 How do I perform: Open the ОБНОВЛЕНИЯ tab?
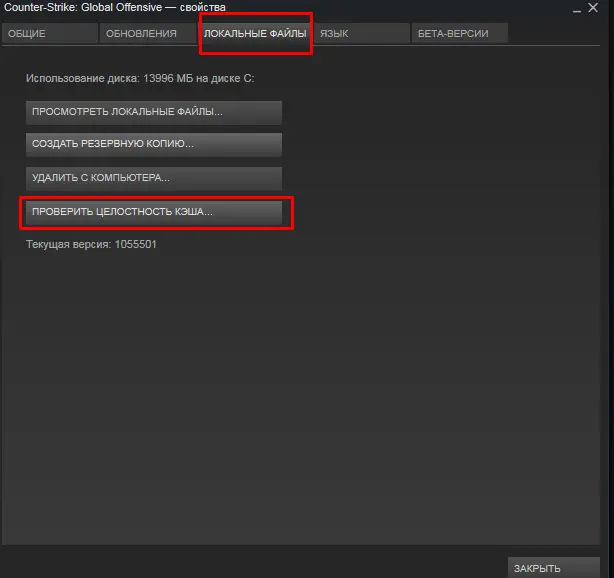(x=148, y=33)
